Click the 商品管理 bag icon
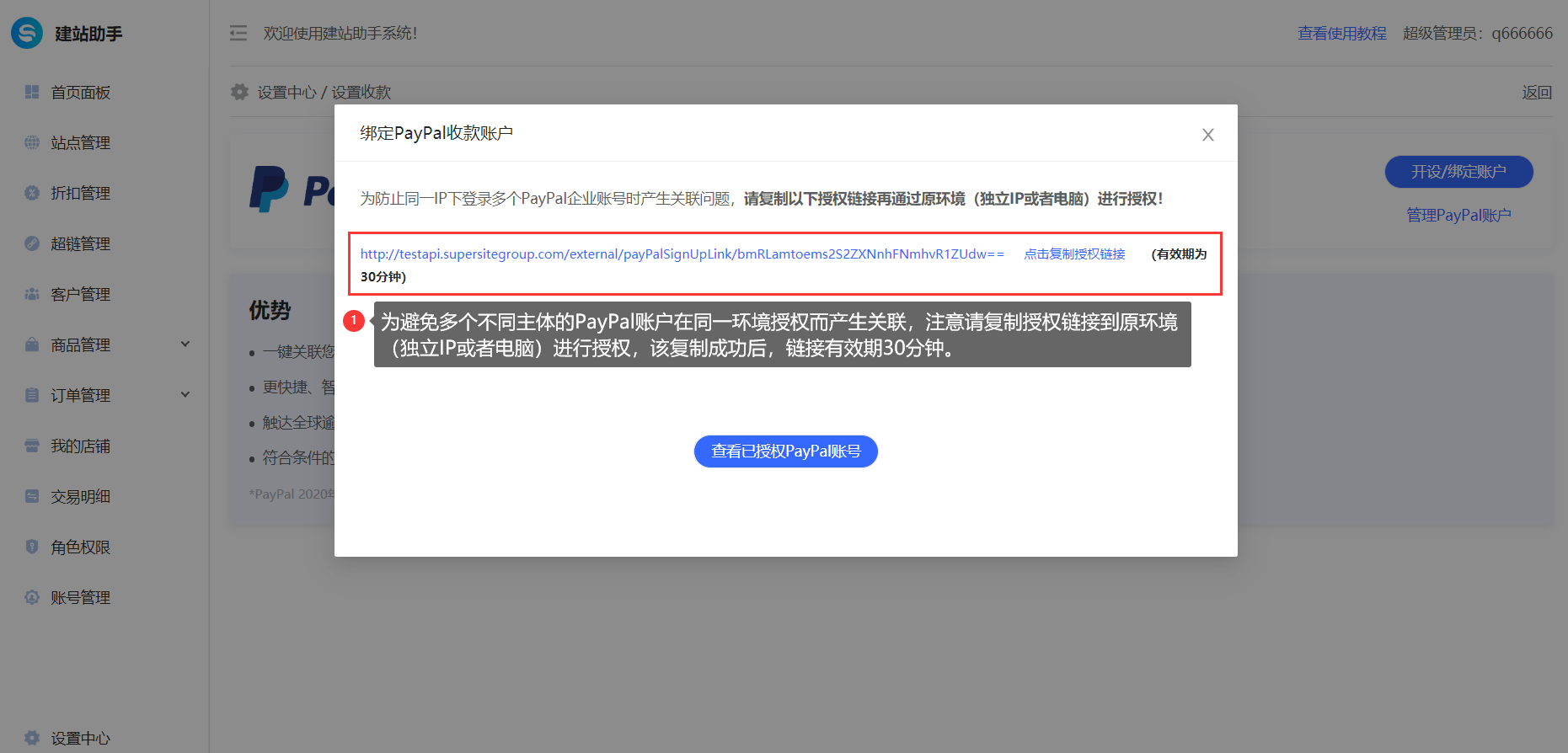 click(x=32, y=344)
